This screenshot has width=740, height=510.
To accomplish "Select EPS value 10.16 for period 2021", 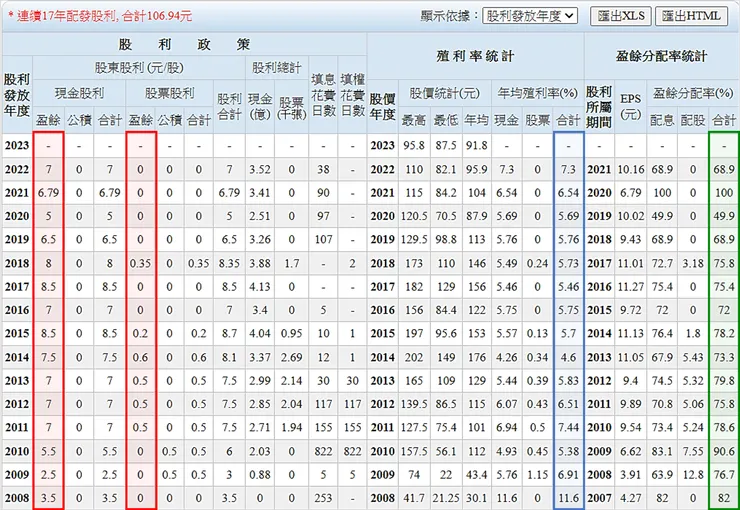I will 631,169.
